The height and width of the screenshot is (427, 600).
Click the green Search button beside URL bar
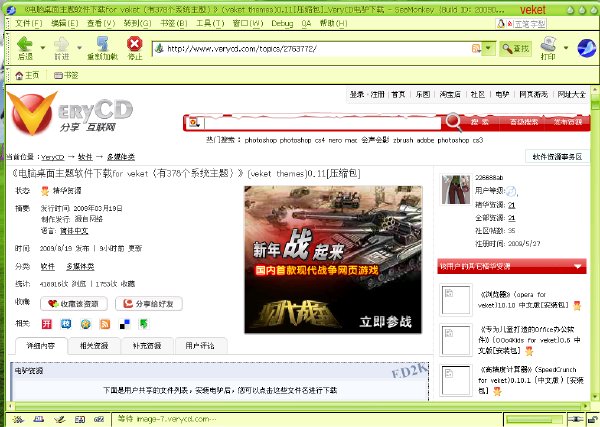[x=515, y=49]
